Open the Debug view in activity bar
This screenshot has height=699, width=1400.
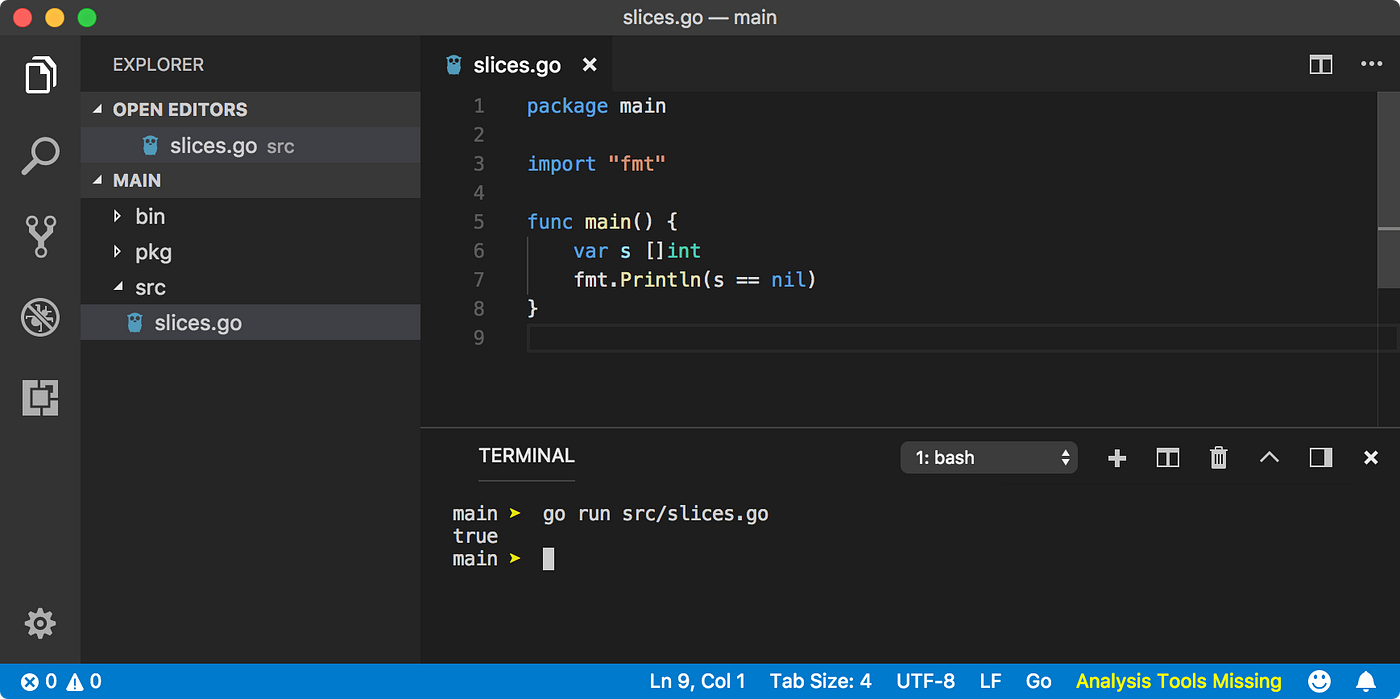tap(40, 318)
